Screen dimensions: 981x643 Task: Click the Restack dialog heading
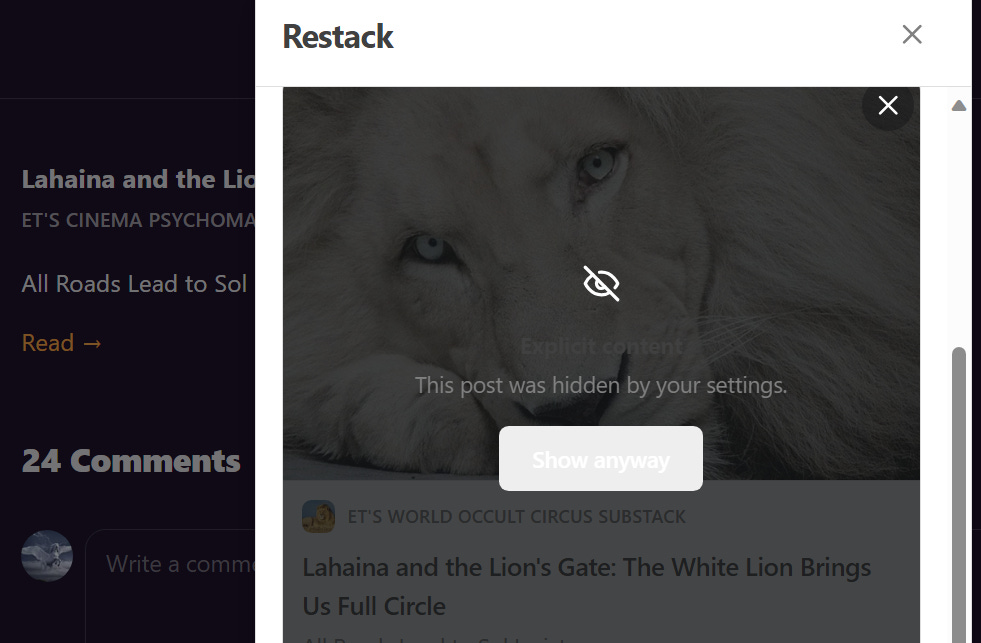(x=337, y=36)
